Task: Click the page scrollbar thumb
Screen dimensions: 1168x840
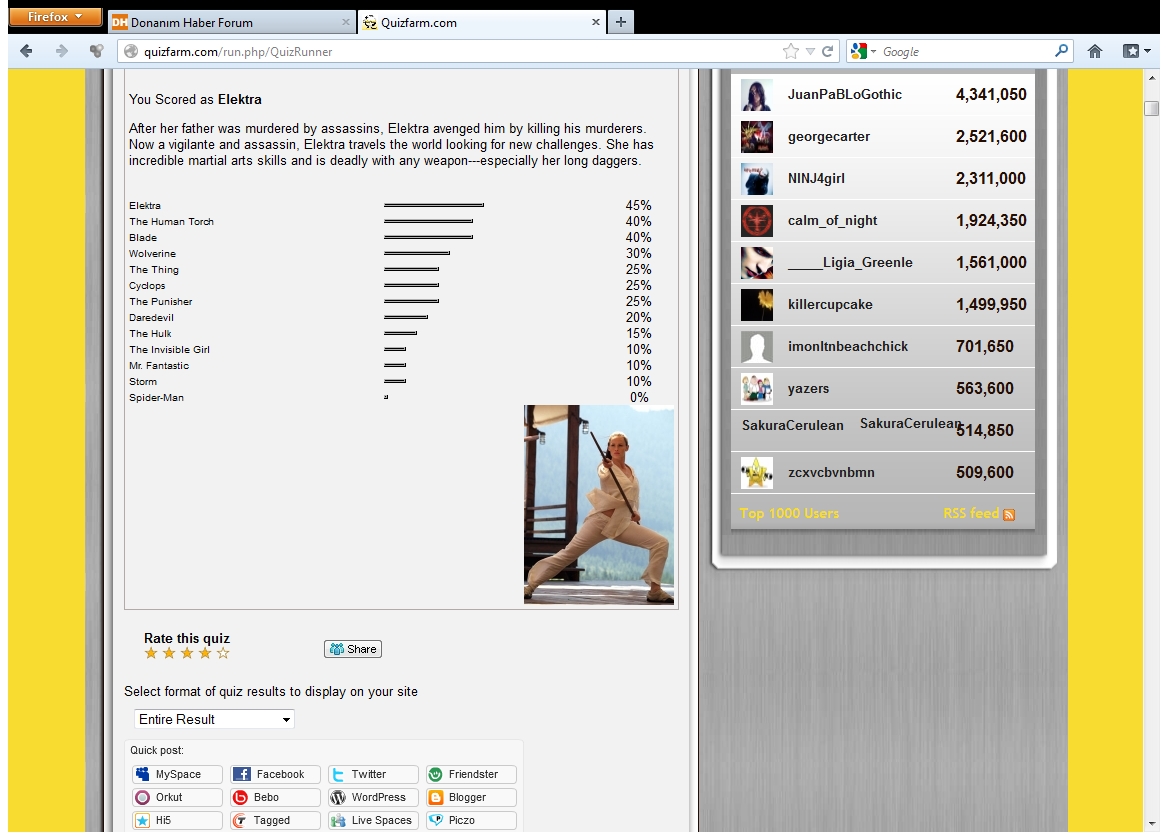Action: pyautogui.click(x=1151, y=108)
